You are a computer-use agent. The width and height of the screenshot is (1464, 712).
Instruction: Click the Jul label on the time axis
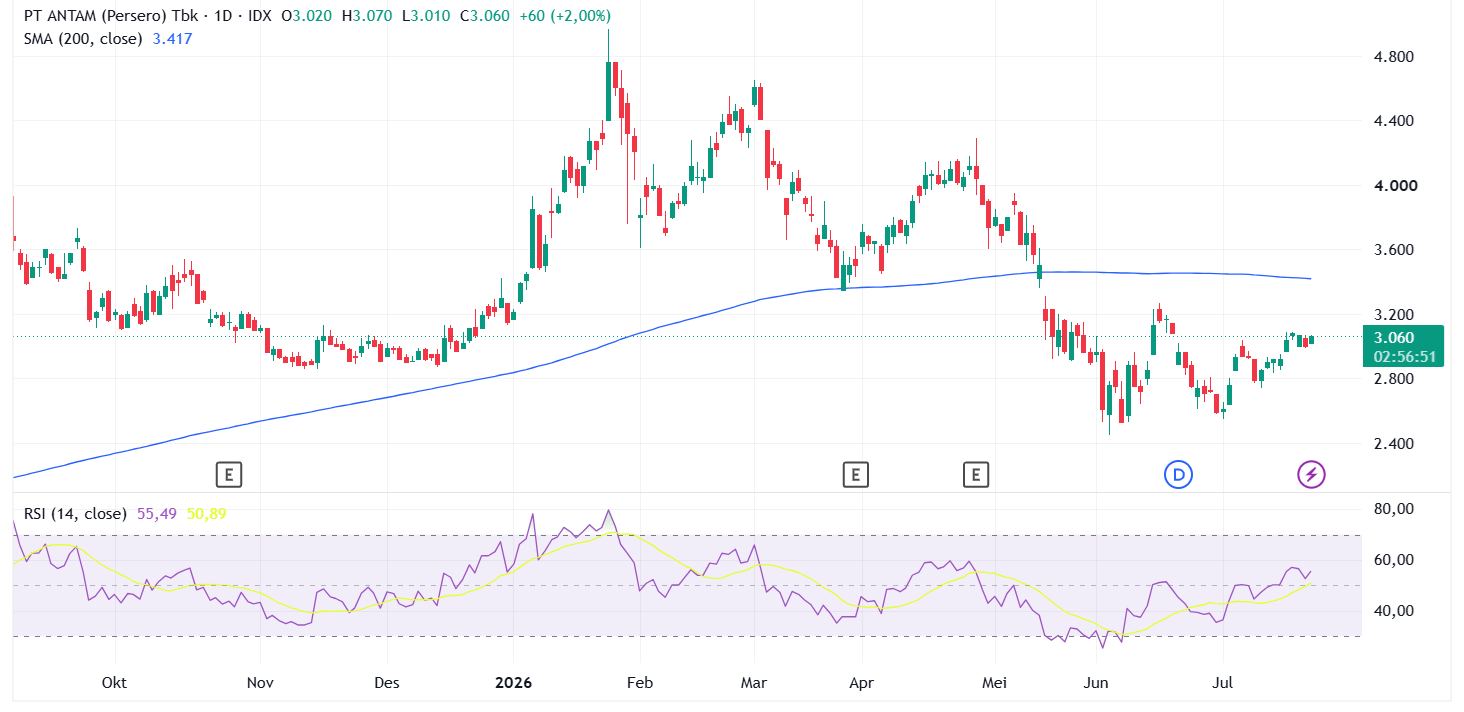[1223, 683]
